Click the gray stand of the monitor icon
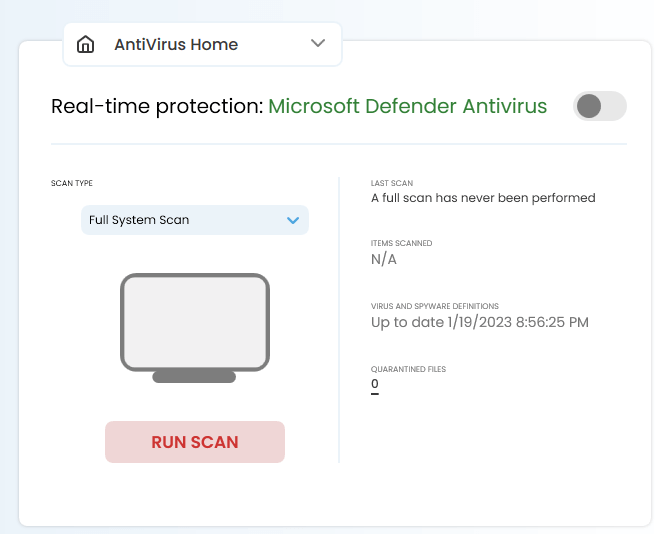Screen dimensions: 658x534 [x=194, y=377]
